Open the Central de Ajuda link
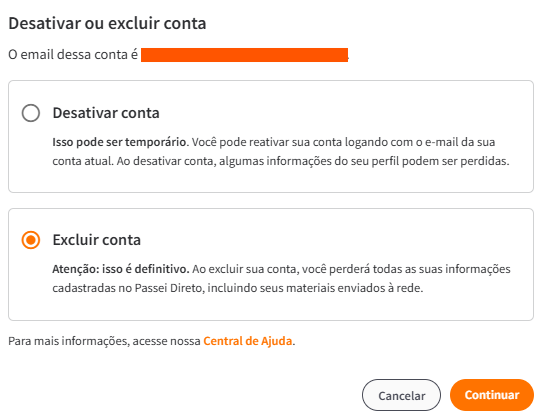The height and width of the screenshot is (420, 540). coord(248,341)
